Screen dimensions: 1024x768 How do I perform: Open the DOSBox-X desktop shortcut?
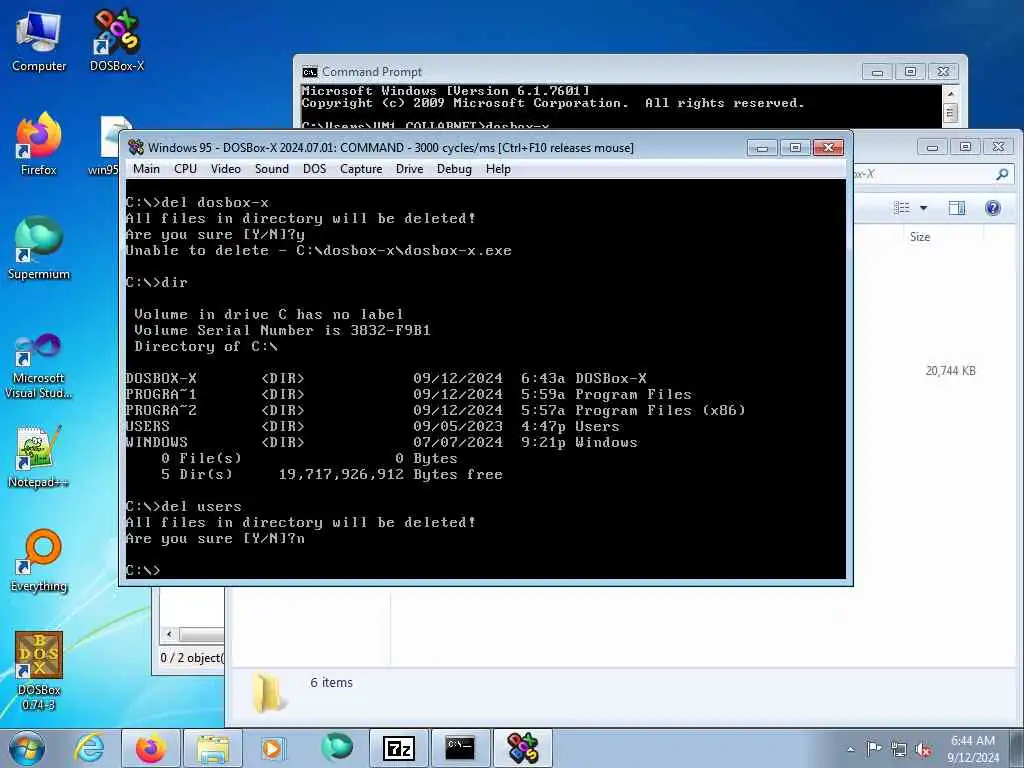coord(117,41)
